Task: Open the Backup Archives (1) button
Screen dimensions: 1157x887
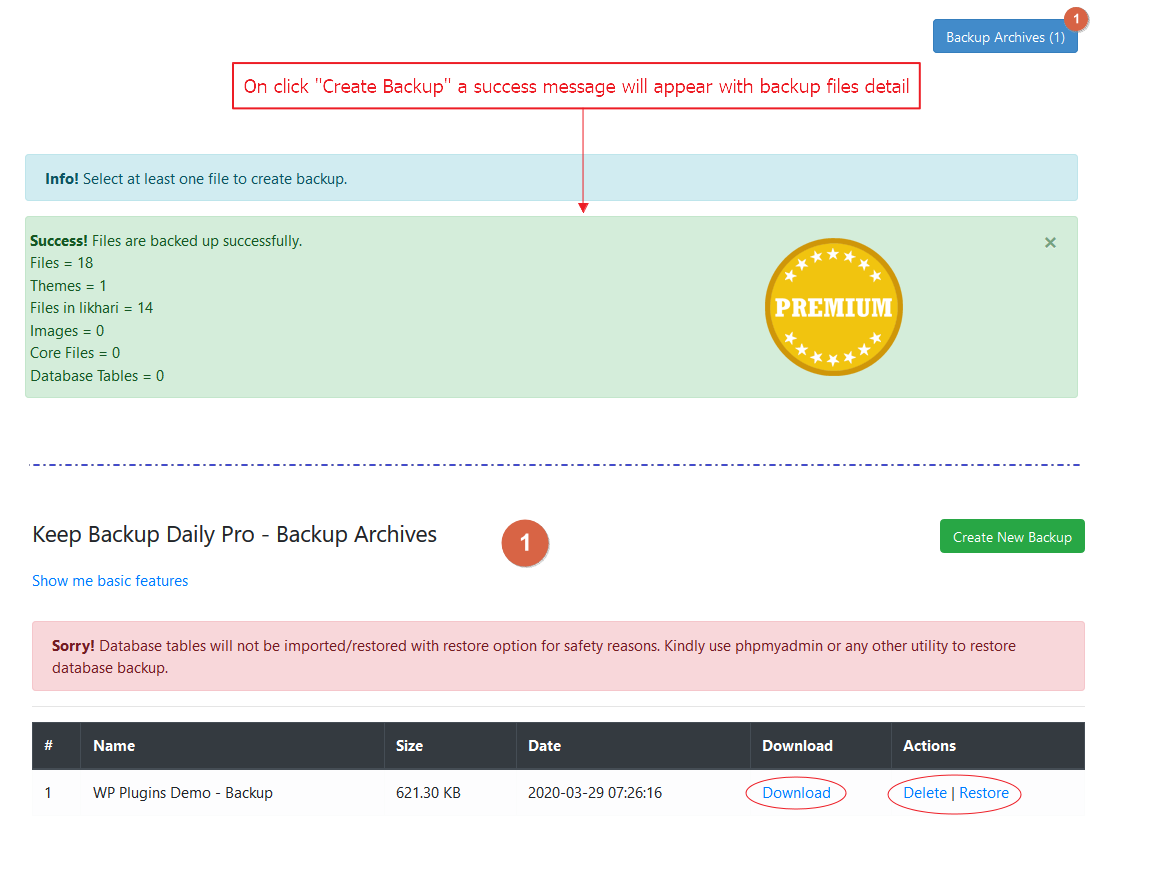Action: [1004, 37]
